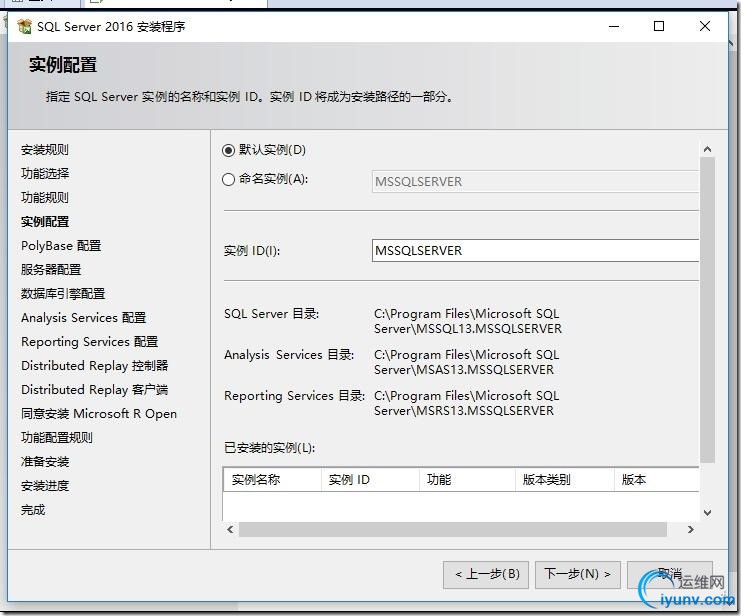Select 安装规则 step in sidebar

point(45,150)
